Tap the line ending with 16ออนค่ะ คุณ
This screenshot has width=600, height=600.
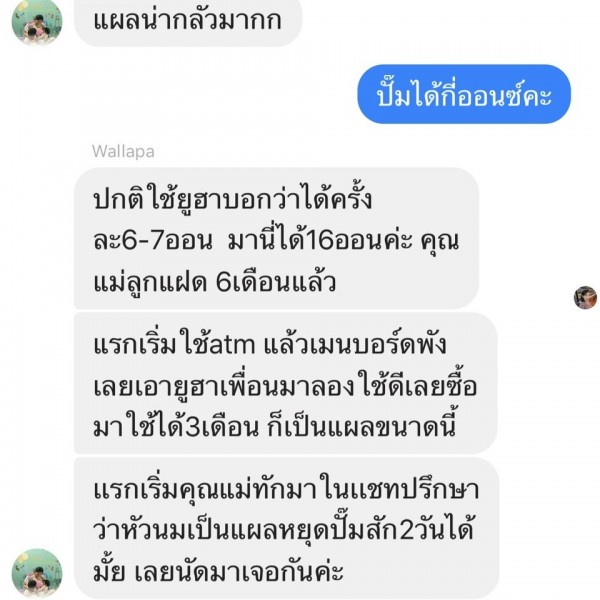(276, 241)
